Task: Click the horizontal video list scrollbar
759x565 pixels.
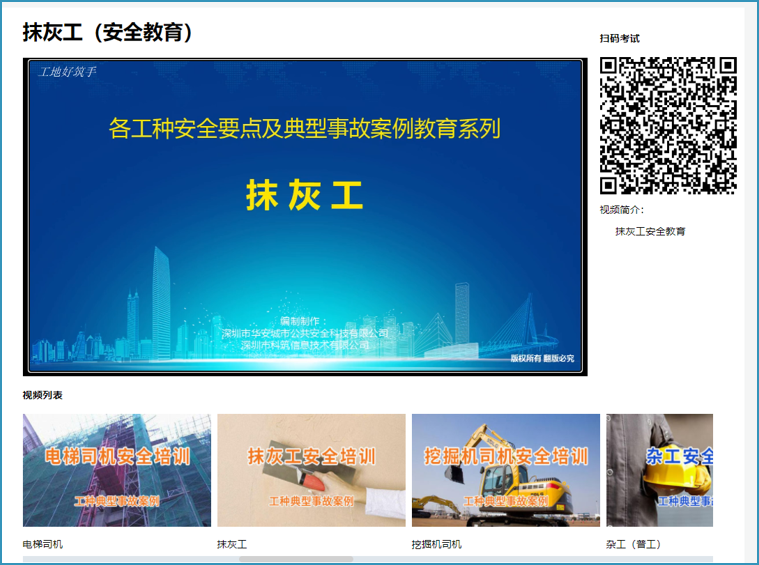Action: tap(296, 559)
